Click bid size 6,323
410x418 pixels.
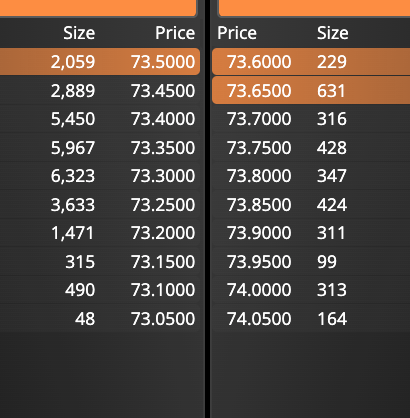point(73,176)
